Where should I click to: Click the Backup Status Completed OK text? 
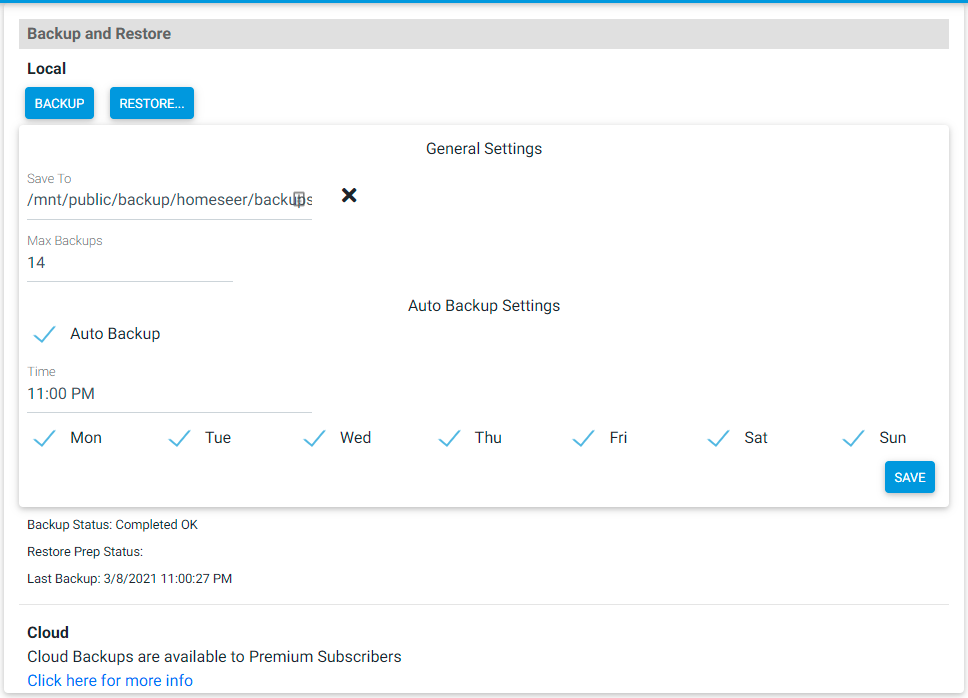[x=112, y=525]
